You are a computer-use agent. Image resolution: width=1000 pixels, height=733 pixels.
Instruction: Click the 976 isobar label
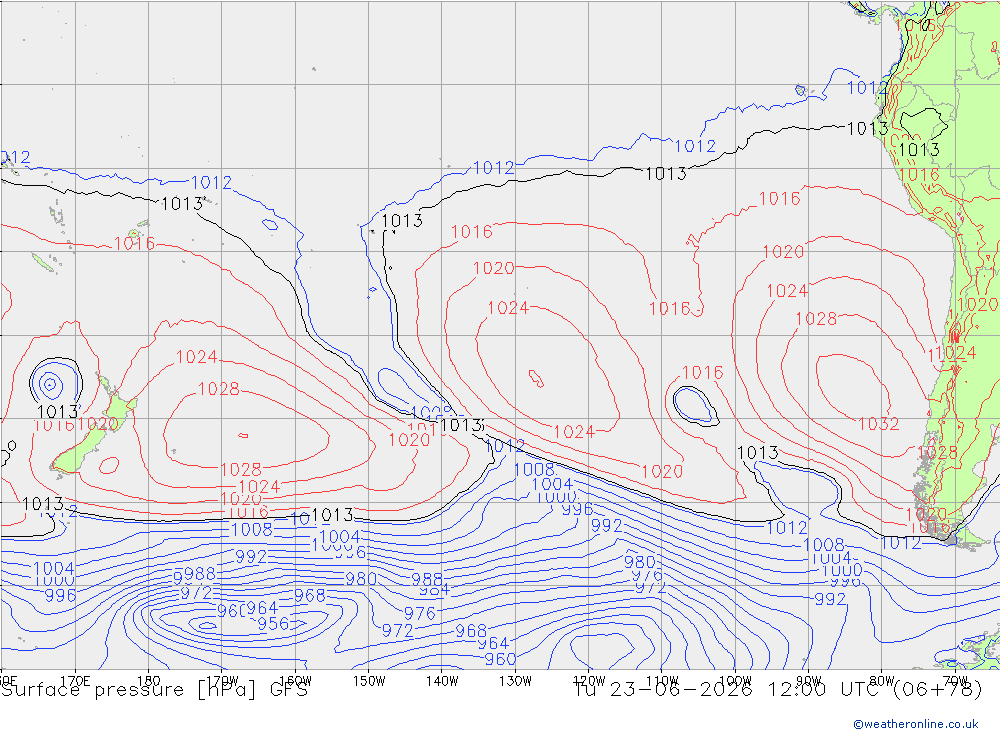tap(420, 614)
